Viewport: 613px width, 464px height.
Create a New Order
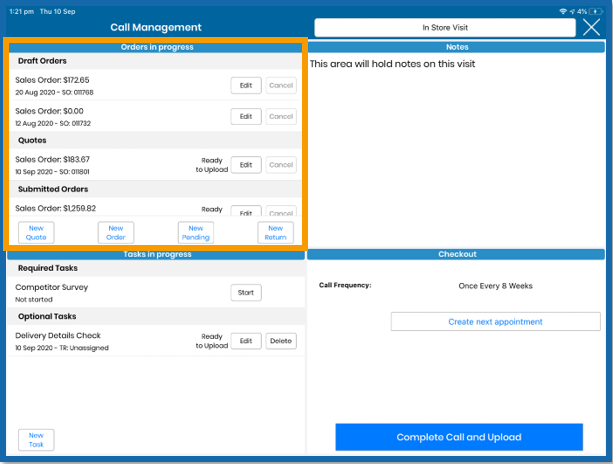pyautogui.click(x=116, y=233)
